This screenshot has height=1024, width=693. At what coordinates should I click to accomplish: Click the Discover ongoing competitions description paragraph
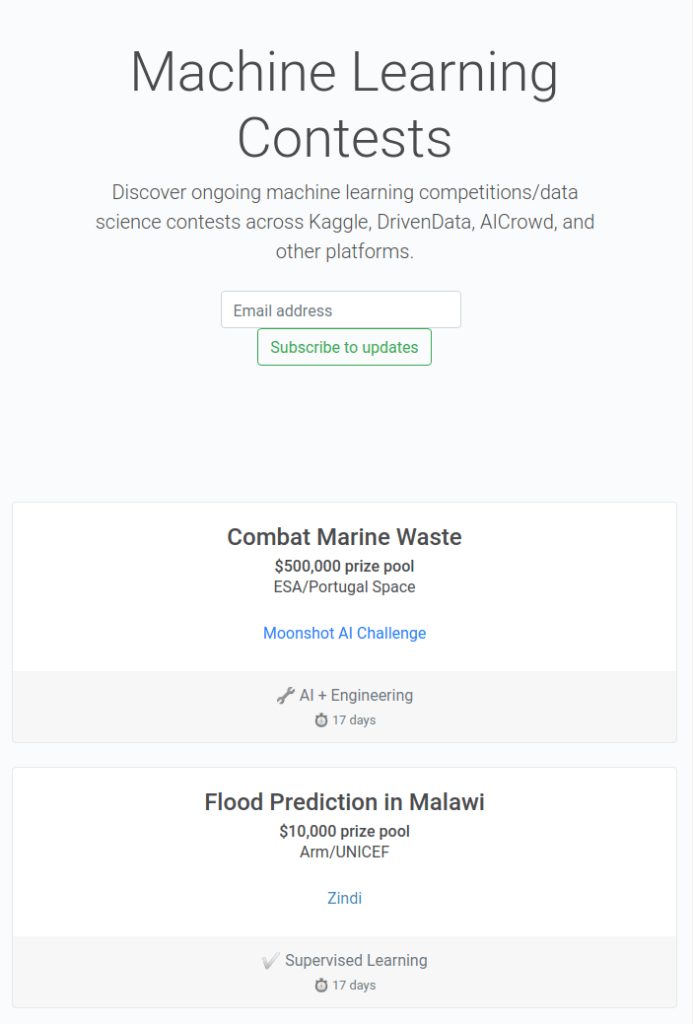pos(344,221)
